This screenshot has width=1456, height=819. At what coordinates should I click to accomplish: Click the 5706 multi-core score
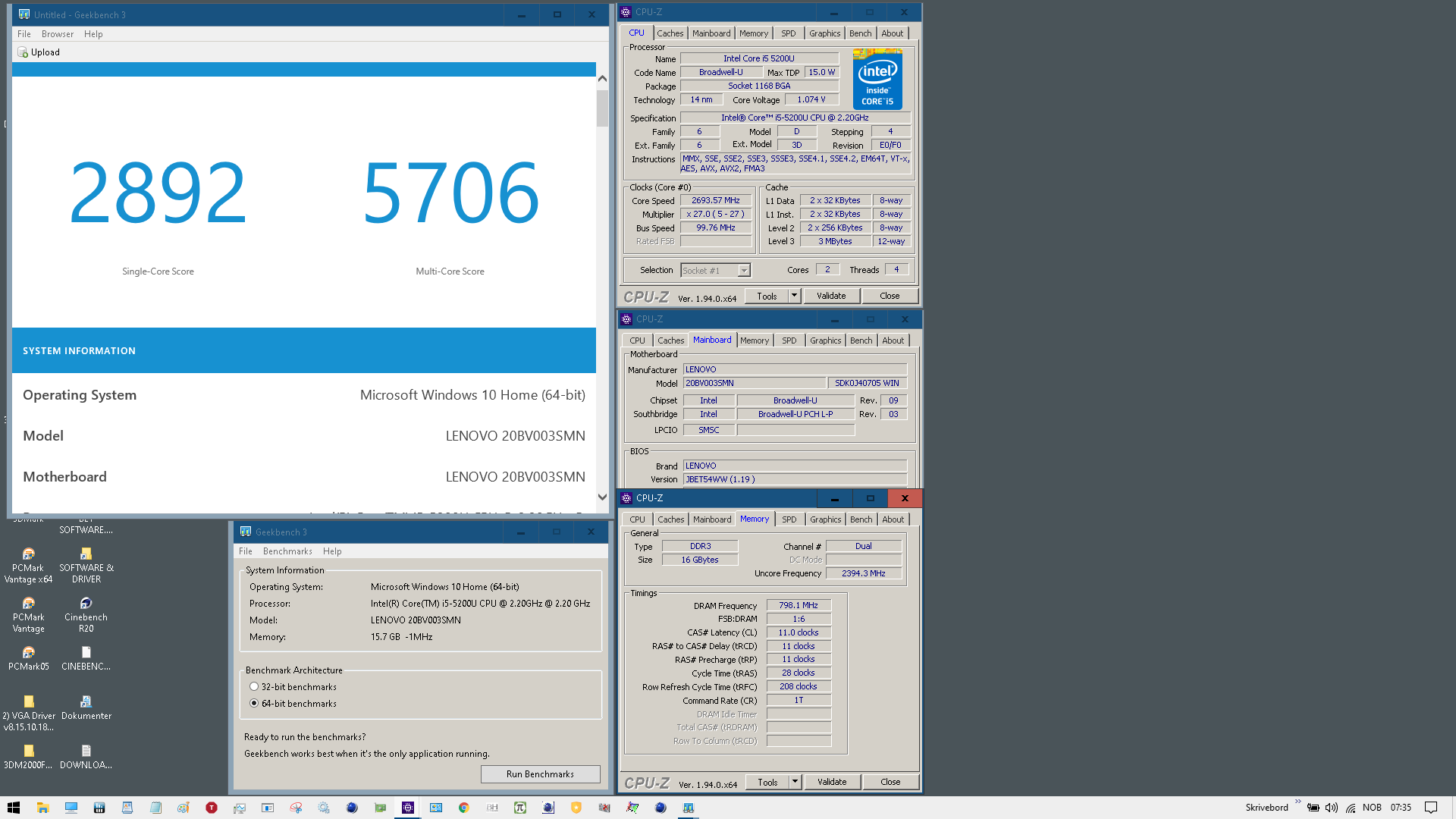tap(450, 192)
